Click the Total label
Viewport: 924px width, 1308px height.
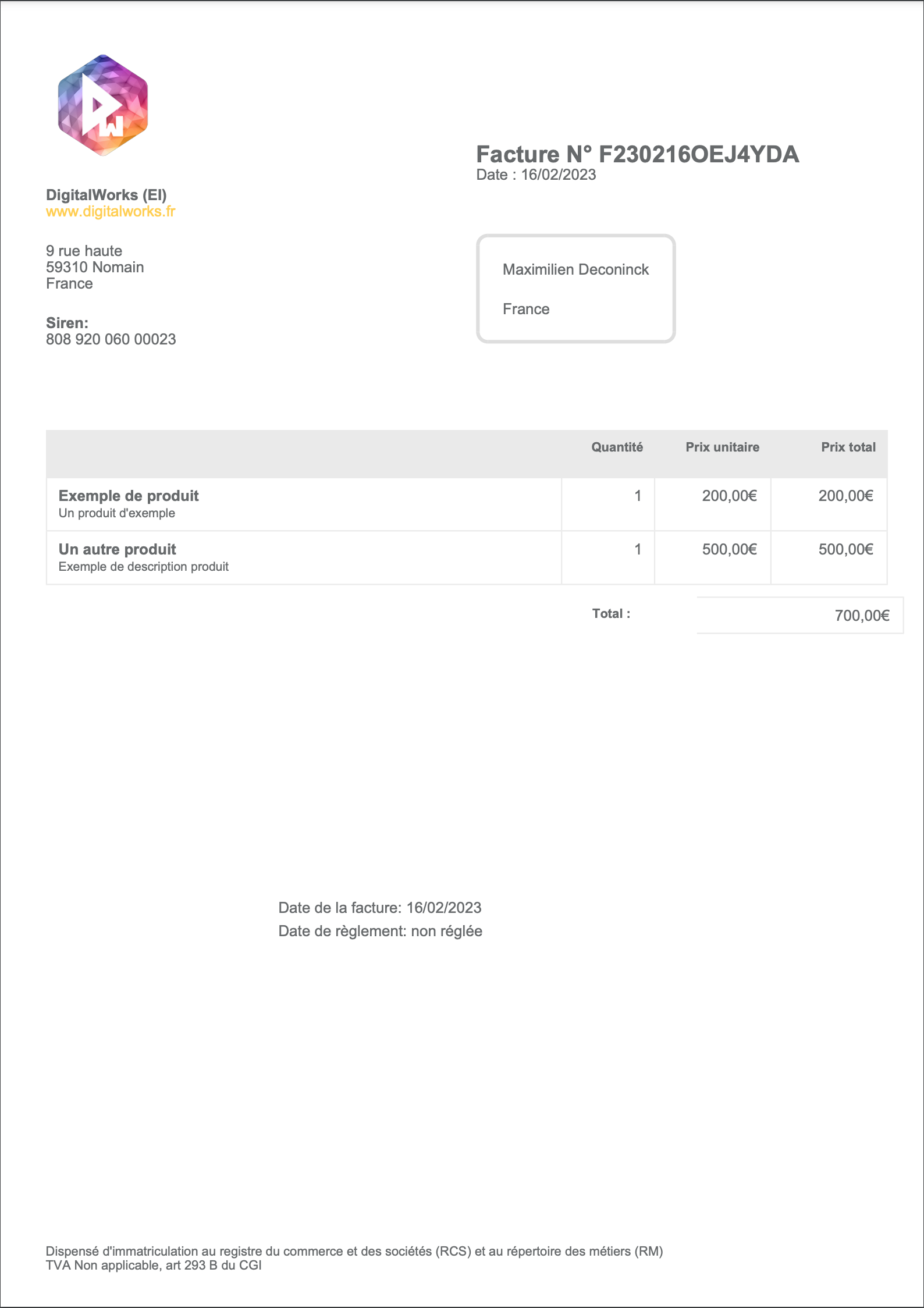click(611, 614)
